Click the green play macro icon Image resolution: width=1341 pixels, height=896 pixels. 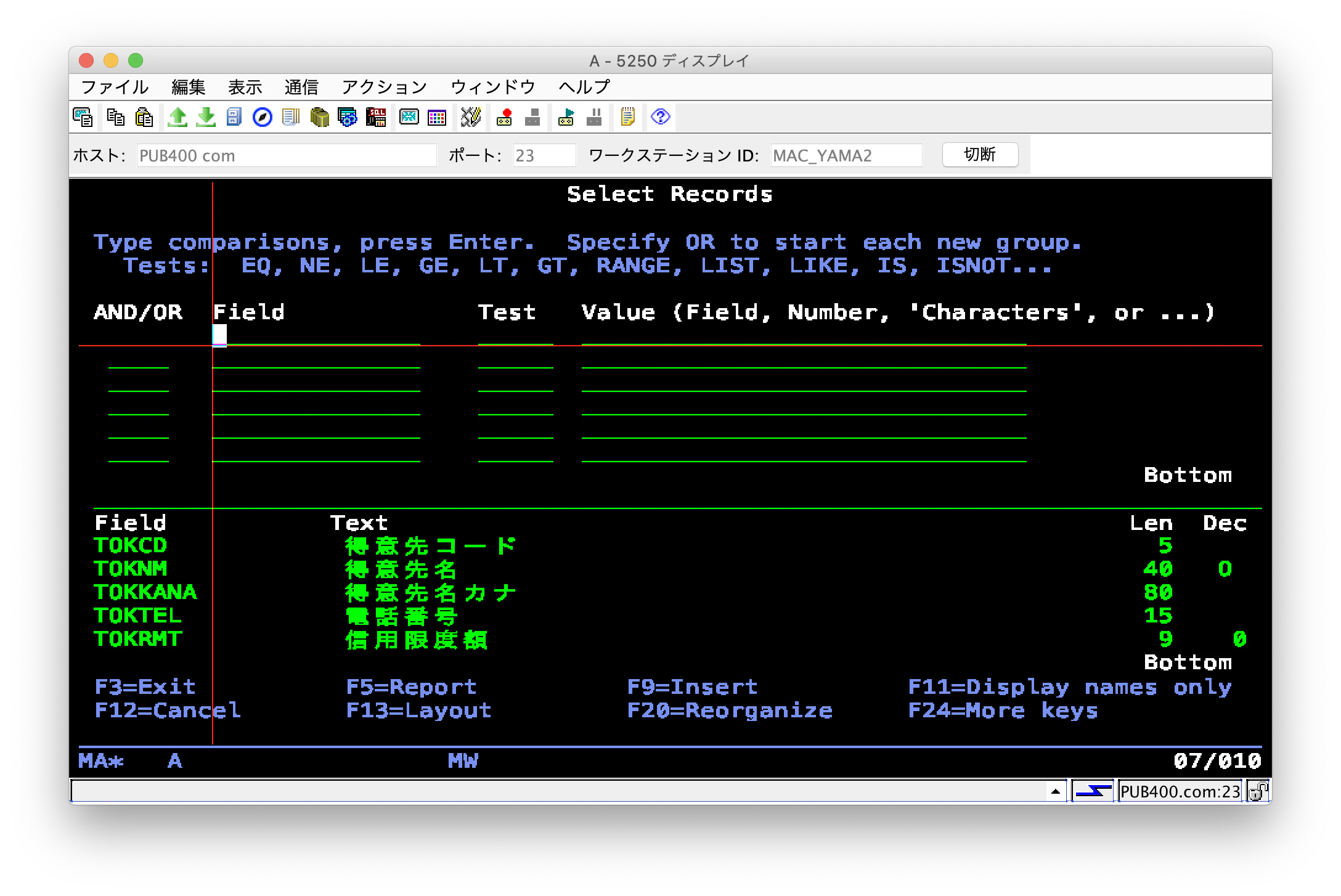566,117
